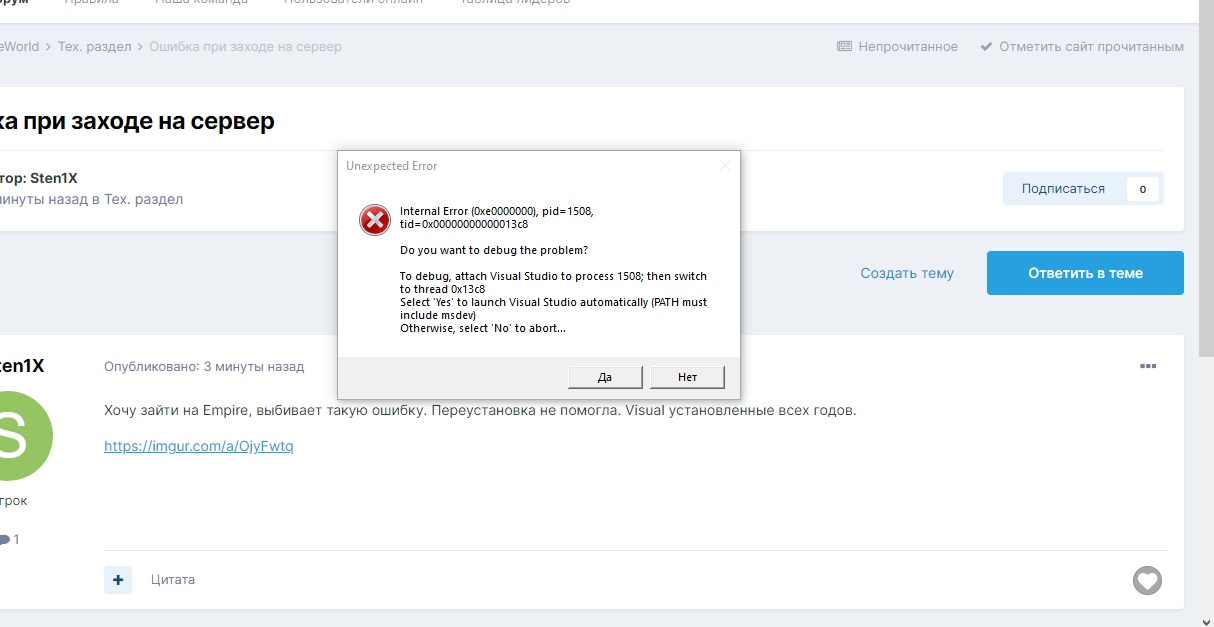Screen dimensions: 1214x627
Task: Toggle the plus multiquote button
Action: point(118,579)
